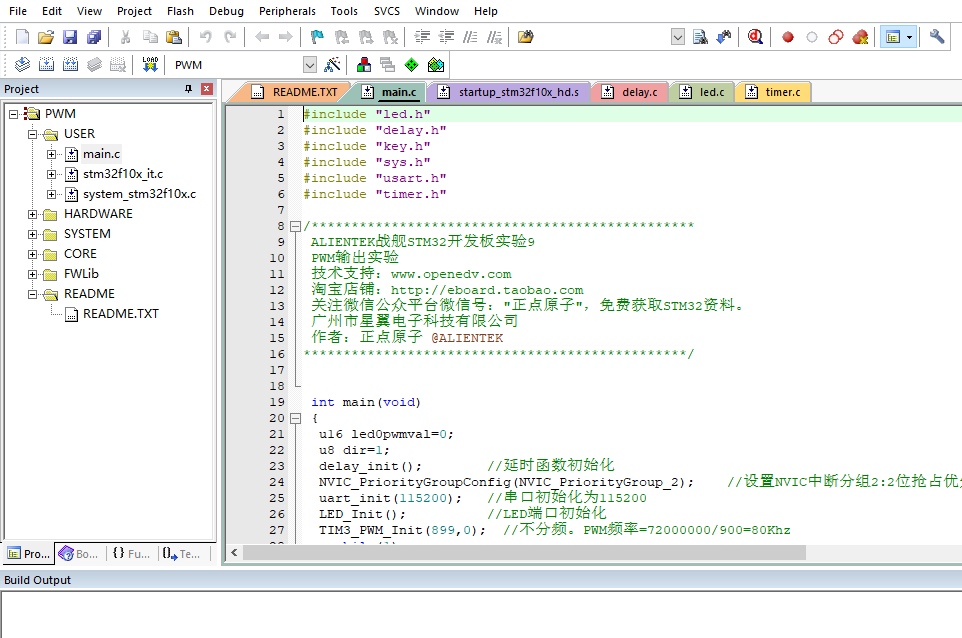The image size is (962, 638).
Task: Collapse the USER folder group
Action: 33,134
